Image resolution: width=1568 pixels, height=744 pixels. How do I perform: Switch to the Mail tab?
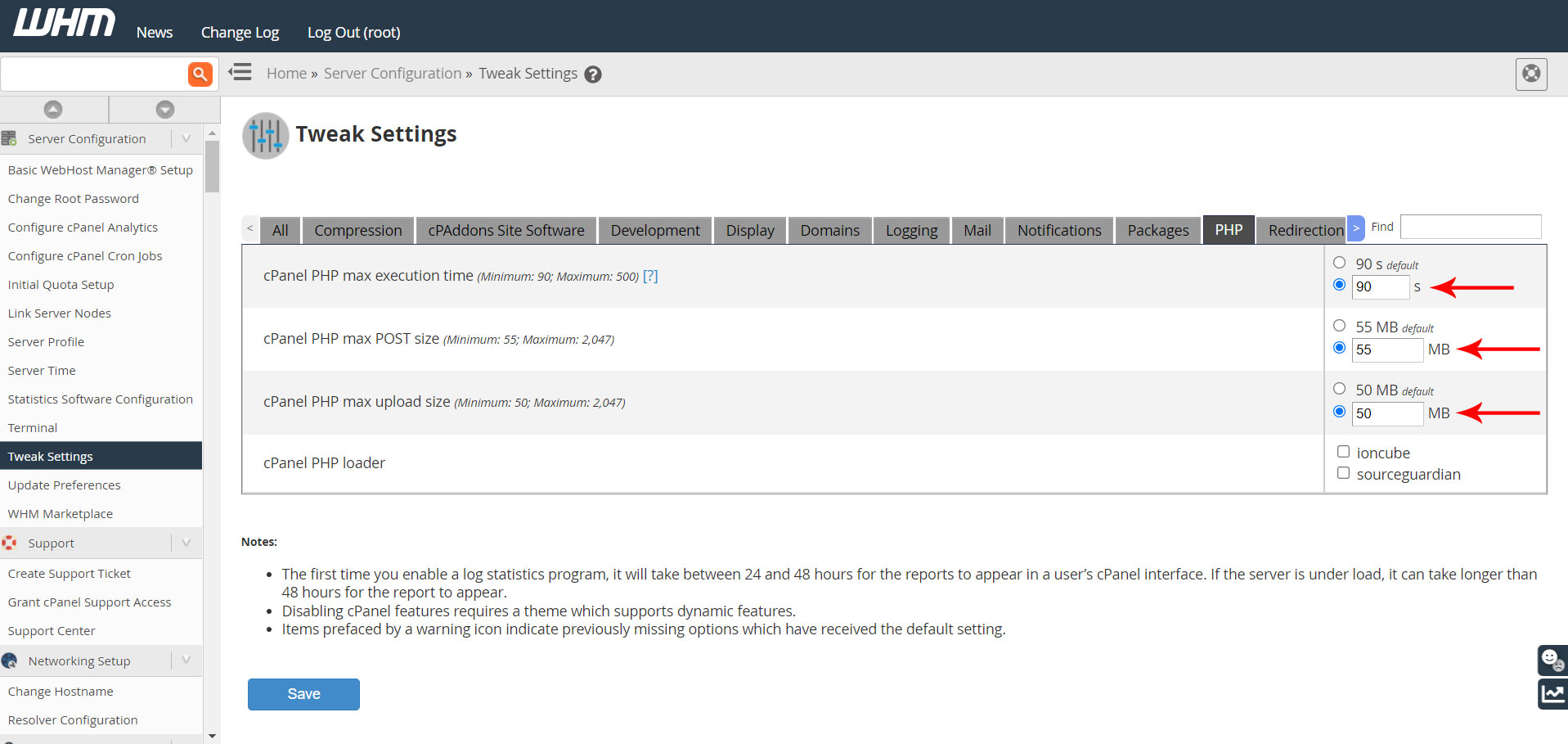tap(977, 231)
